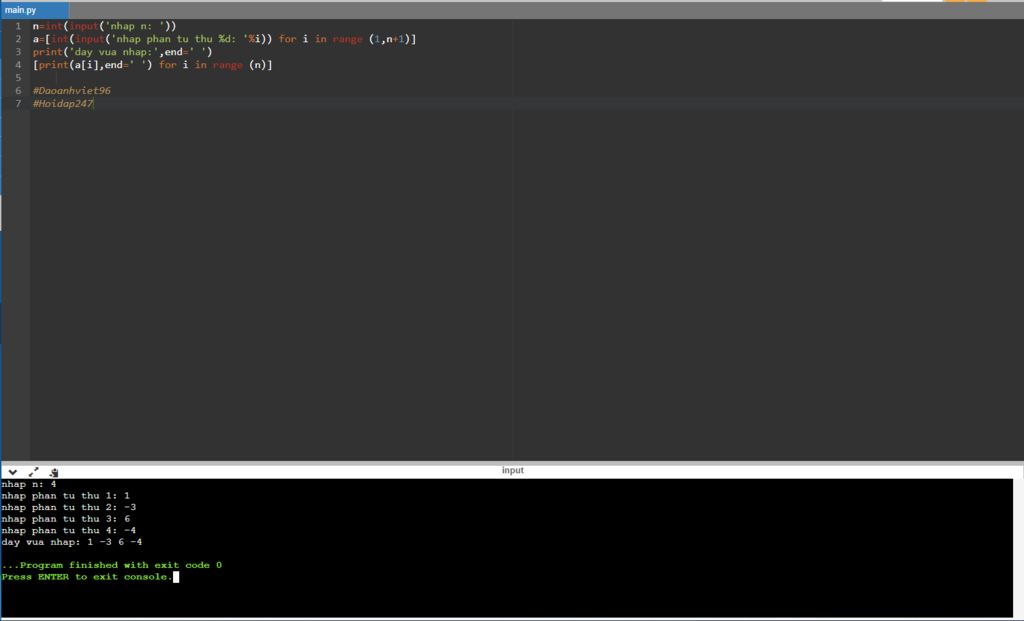This screenshot has width=1024, height=621.
Task: Click console output 'day vua nhap: 1 -3 6 -4'
Action: 72,542
